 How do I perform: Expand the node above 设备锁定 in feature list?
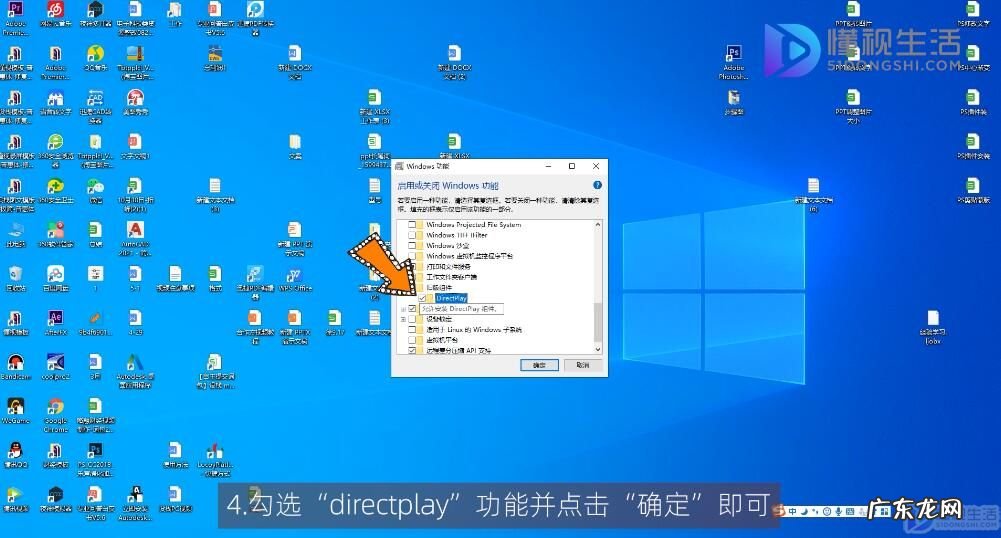[x=403, y=309]
